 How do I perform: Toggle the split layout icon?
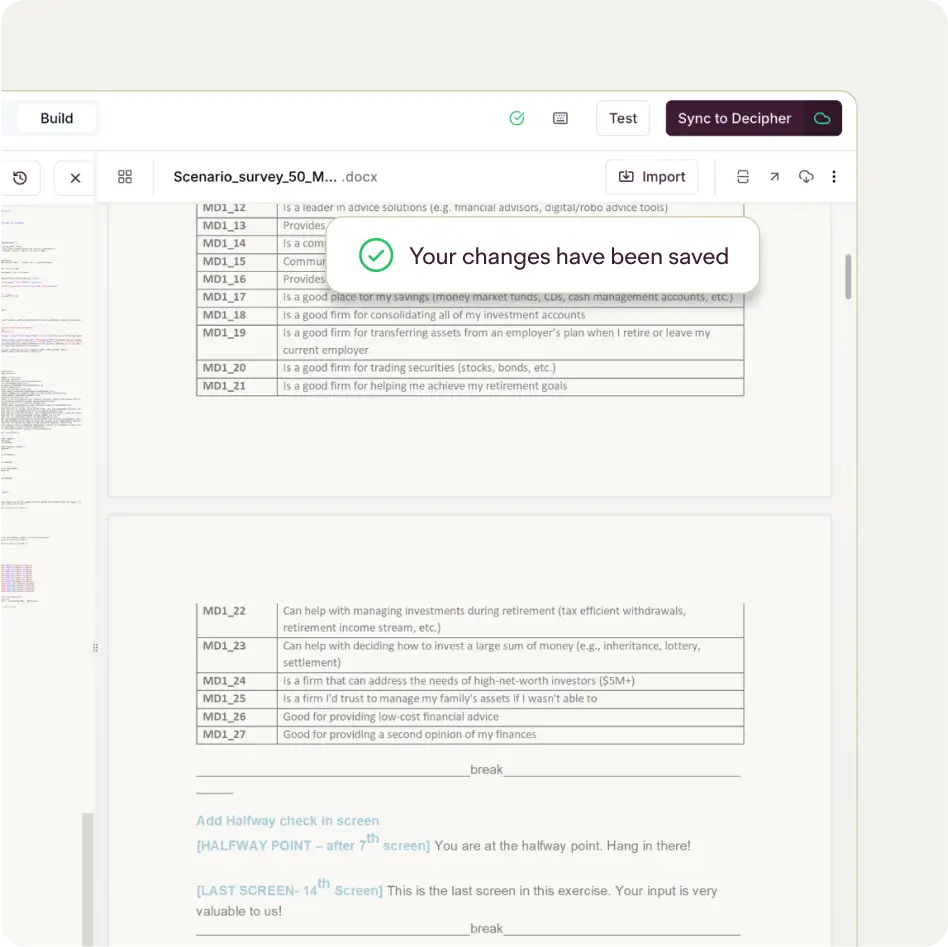coord(743,177)
